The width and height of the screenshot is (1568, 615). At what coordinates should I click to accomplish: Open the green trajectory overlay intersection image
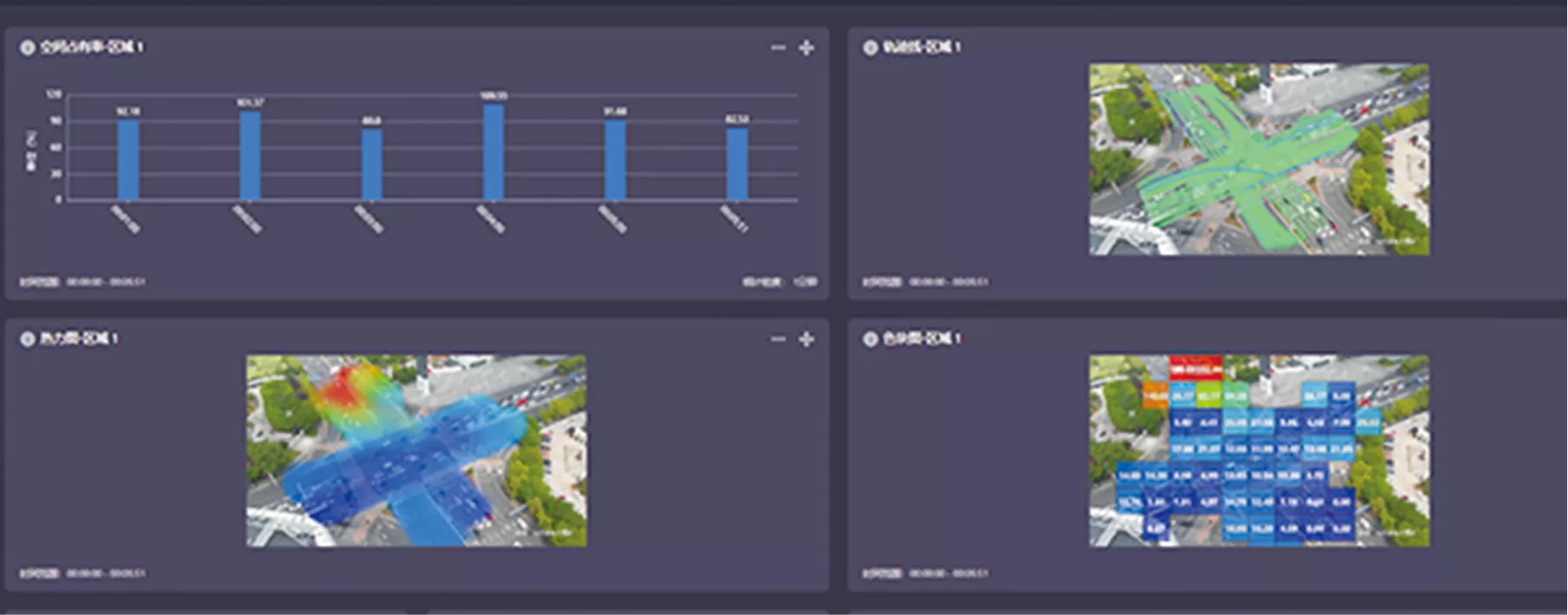(1259, 159)
